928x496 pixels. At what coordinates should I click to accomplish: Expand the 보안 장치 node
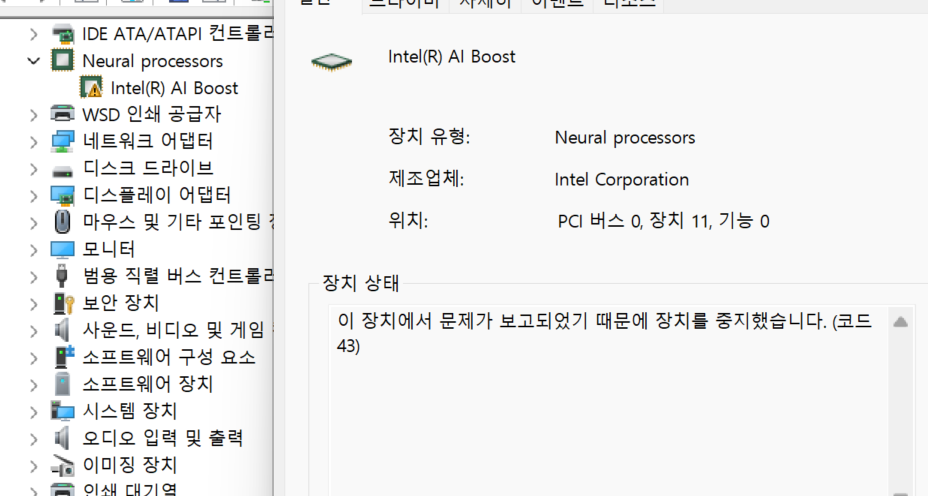(x=34, y=304)
